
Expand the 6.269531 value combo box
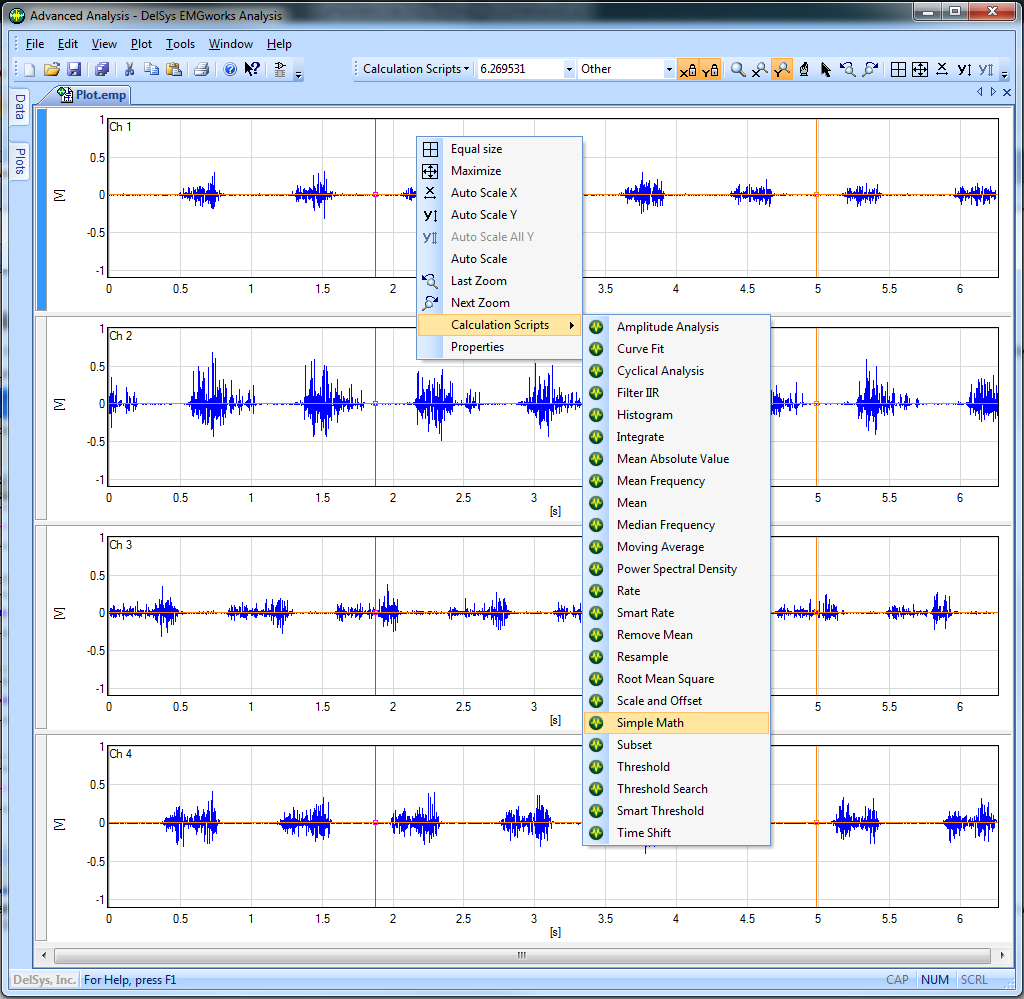[x=569, y=69]
